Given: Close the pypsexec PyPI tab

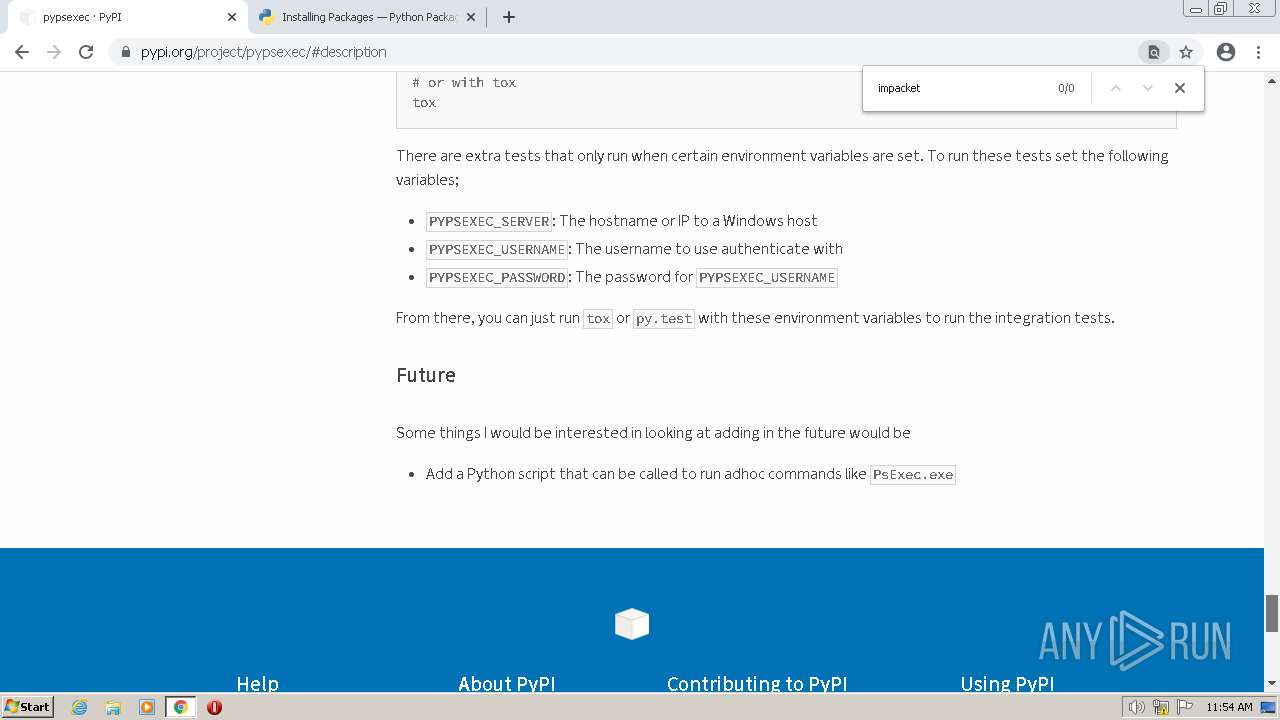Looking at the screenshot, I should pyautogui.click(x=232, y=17).
